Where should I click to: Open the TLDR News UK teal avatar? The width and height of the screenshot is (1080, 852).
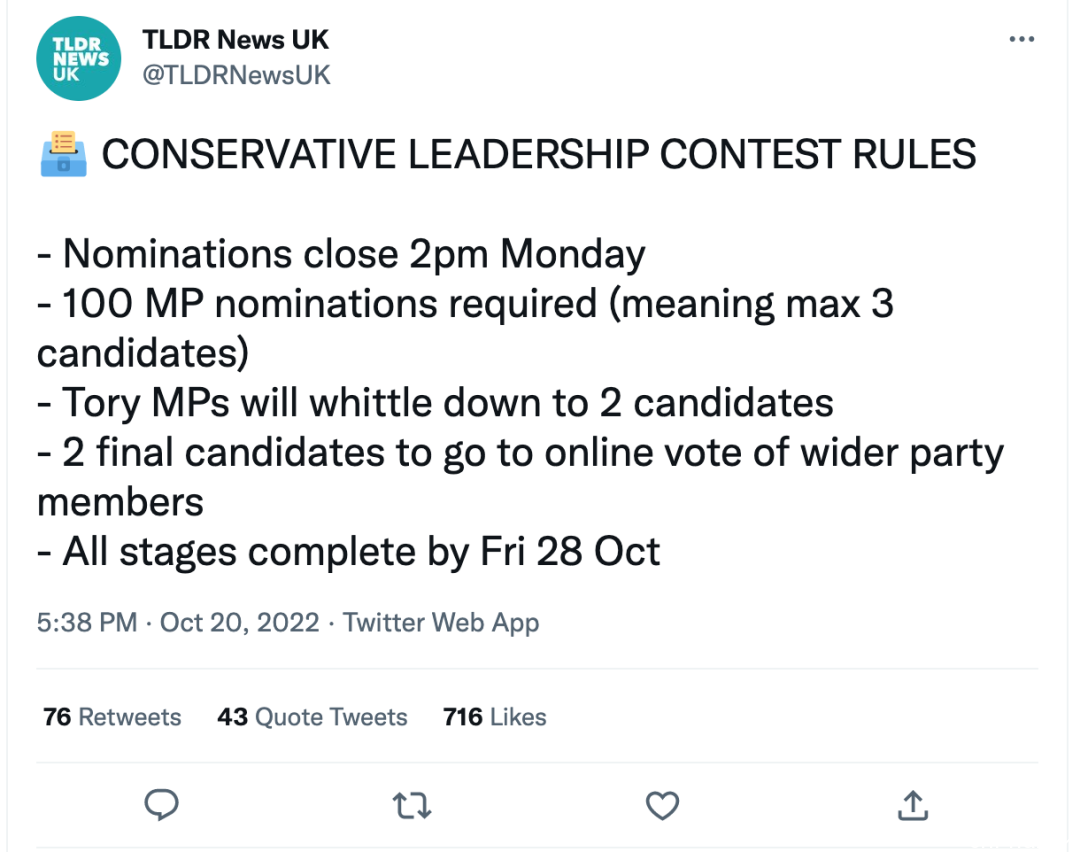pyautogui.click(x=79, y=59)
